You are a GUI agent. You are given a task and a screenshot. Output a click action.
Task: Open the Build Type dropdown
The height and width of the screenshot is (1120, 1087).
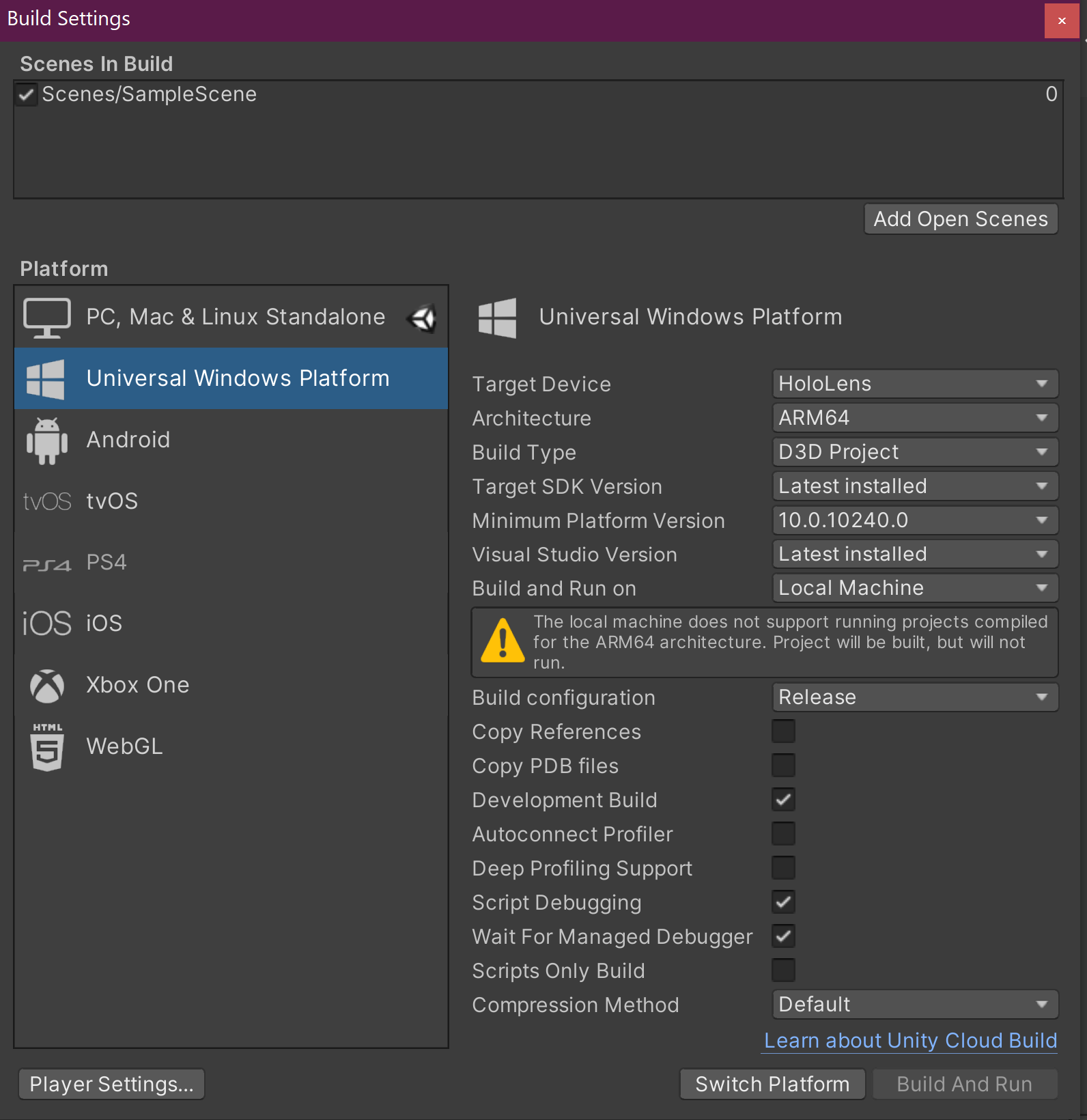pyautogui.click(x=915, y=452)
